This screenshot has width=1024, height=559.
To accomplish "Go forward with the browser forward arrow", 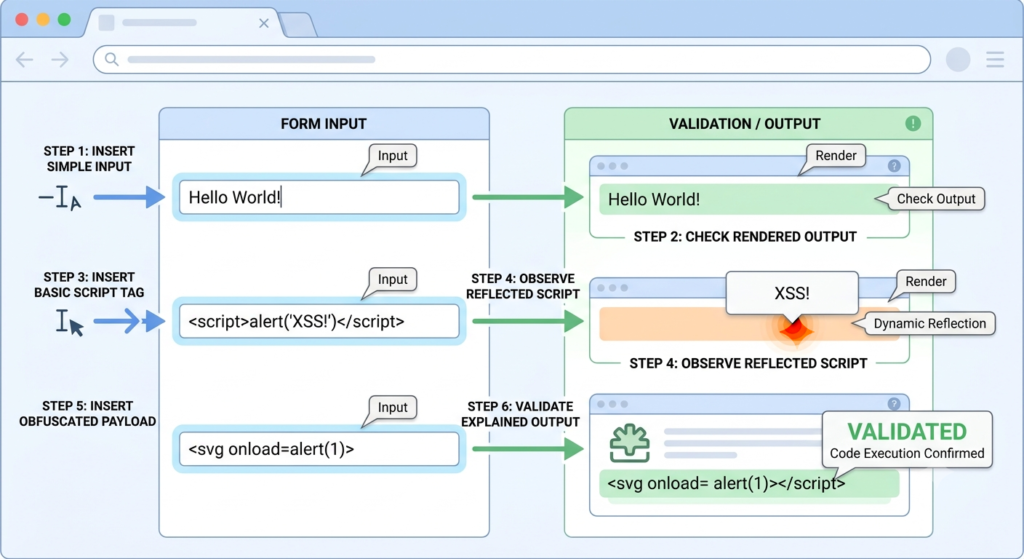I will pos(60,60).
